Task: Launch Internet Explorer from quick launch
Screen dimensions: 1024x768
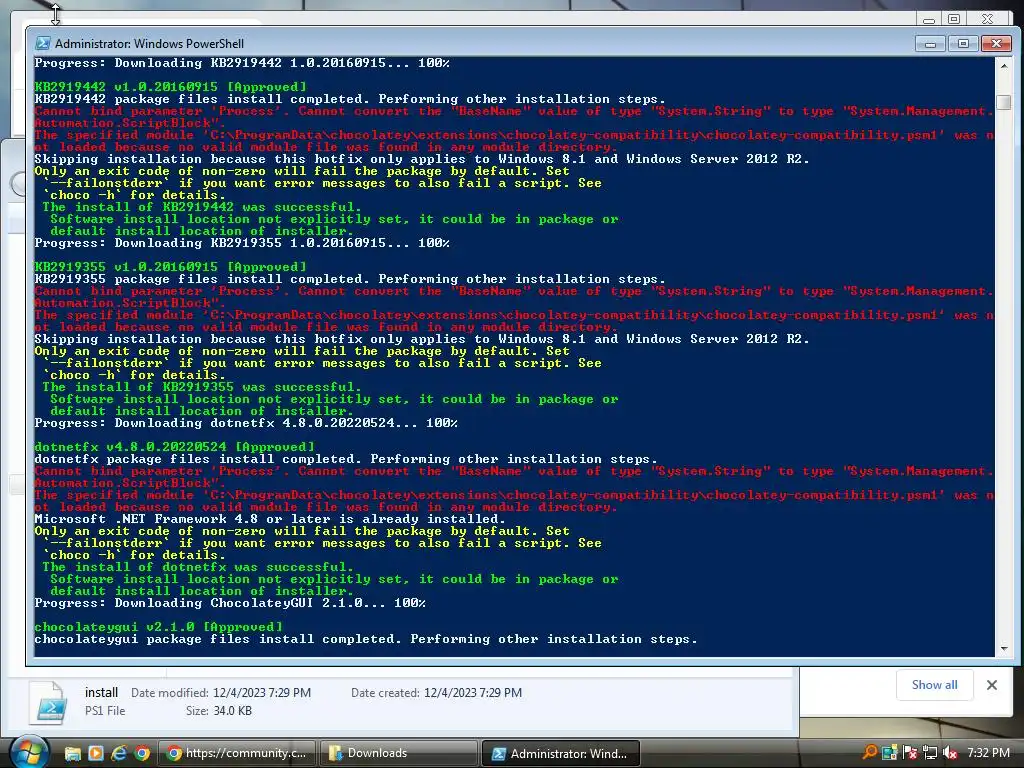Action: coord(118,753)
